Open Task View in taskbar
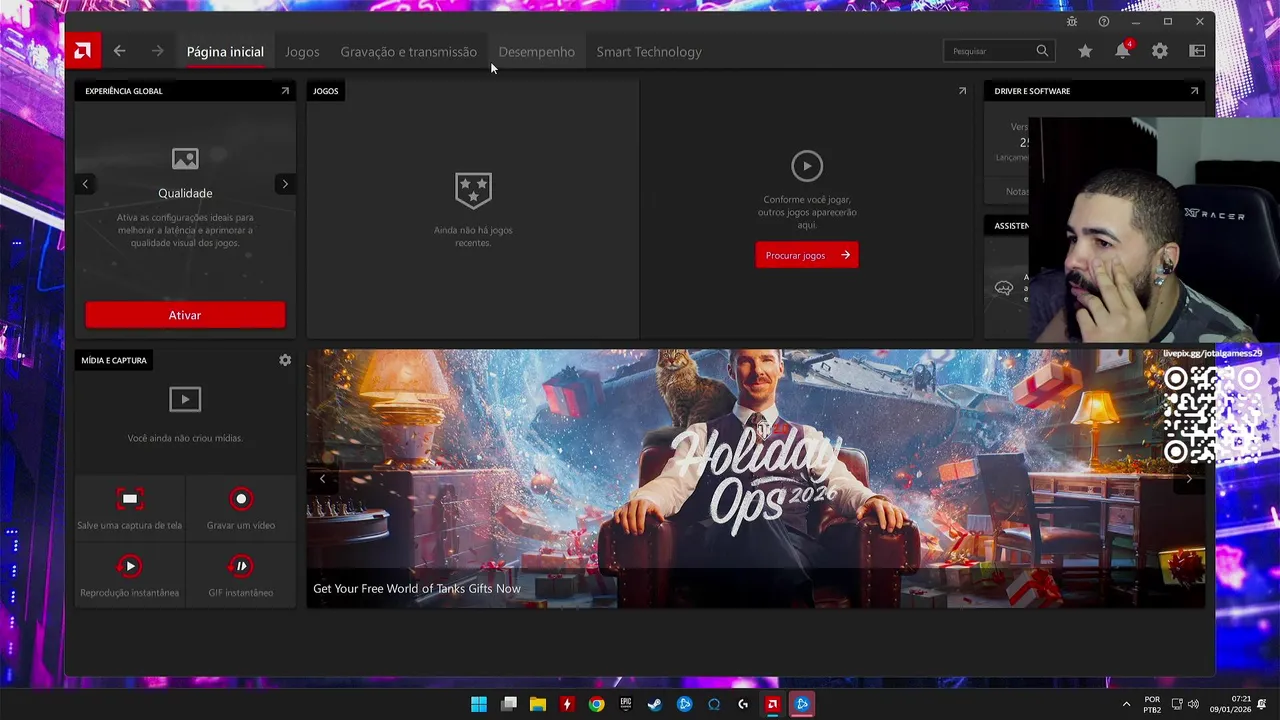 pos(509,704)
